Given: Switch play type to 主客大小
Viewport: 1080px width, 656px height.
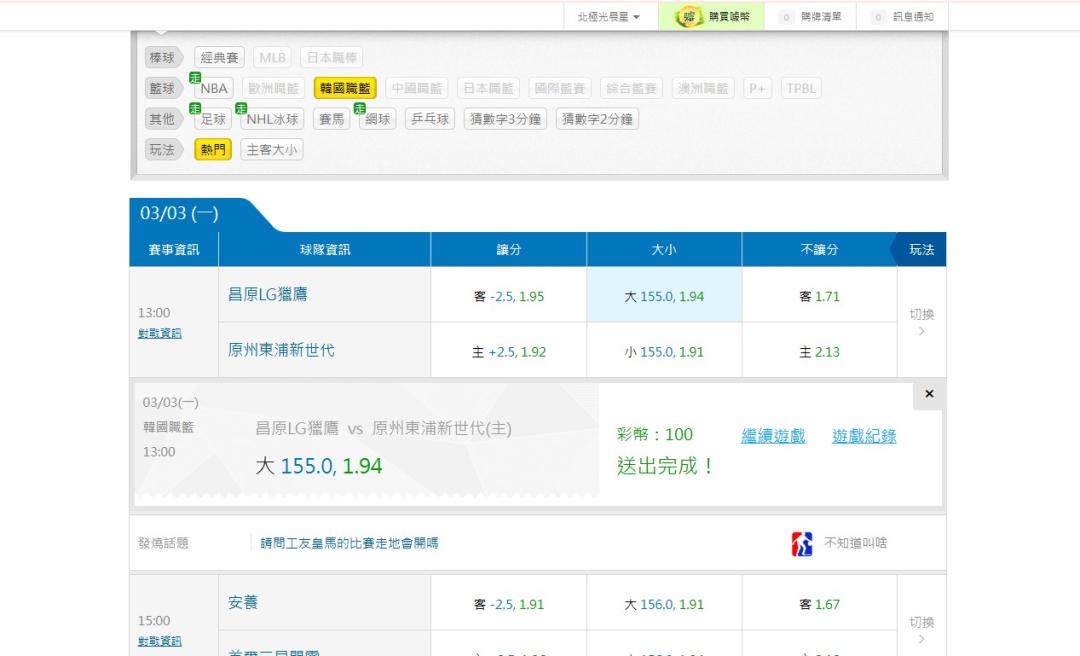Looking at the screenshot, I should tap(271, 150).
